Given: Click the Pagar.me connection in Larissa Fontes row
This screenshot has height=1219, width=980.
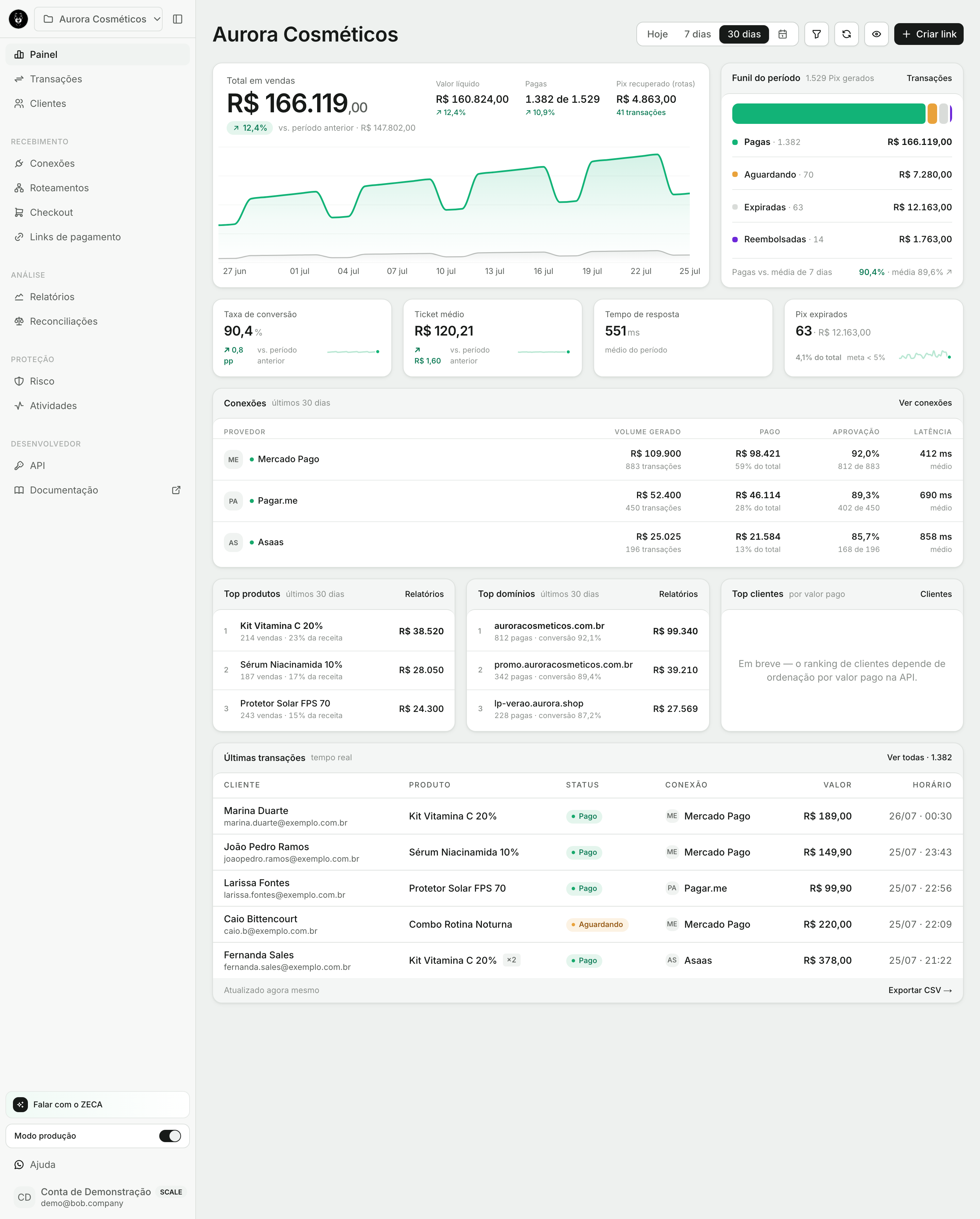Looking at the screenshot, I should [697, 888].
